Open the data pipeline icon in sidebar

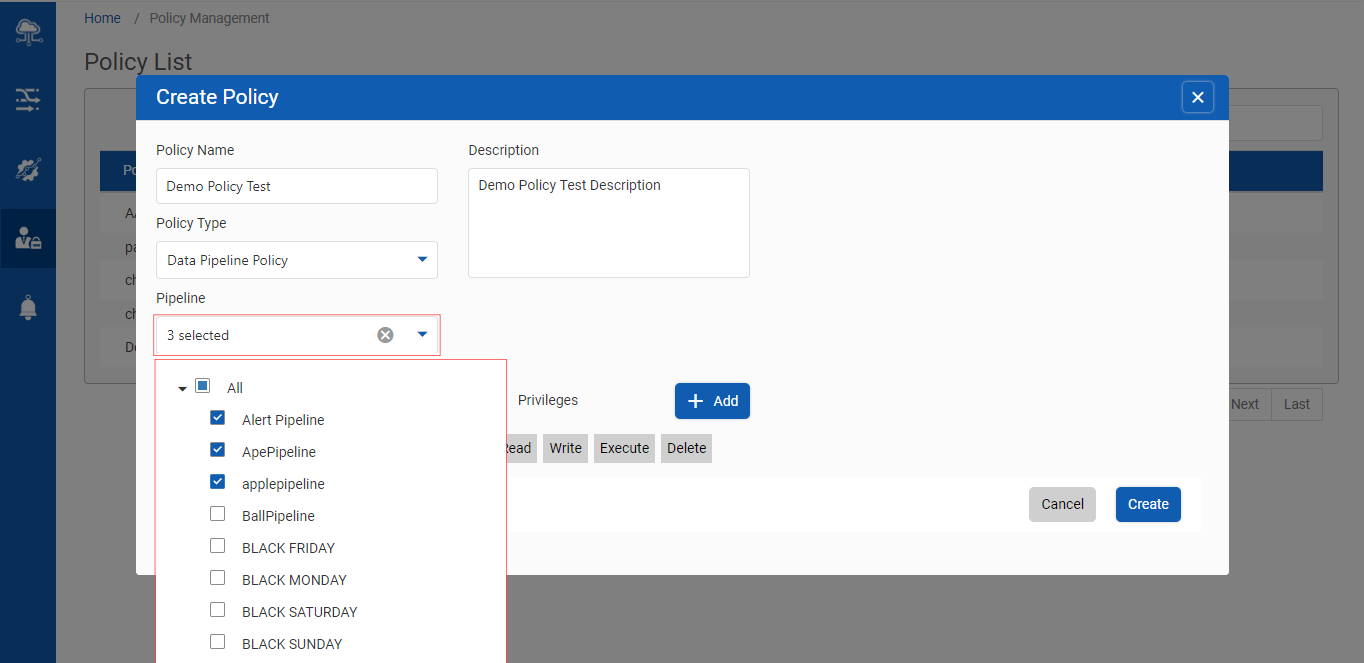click(28, 99)
